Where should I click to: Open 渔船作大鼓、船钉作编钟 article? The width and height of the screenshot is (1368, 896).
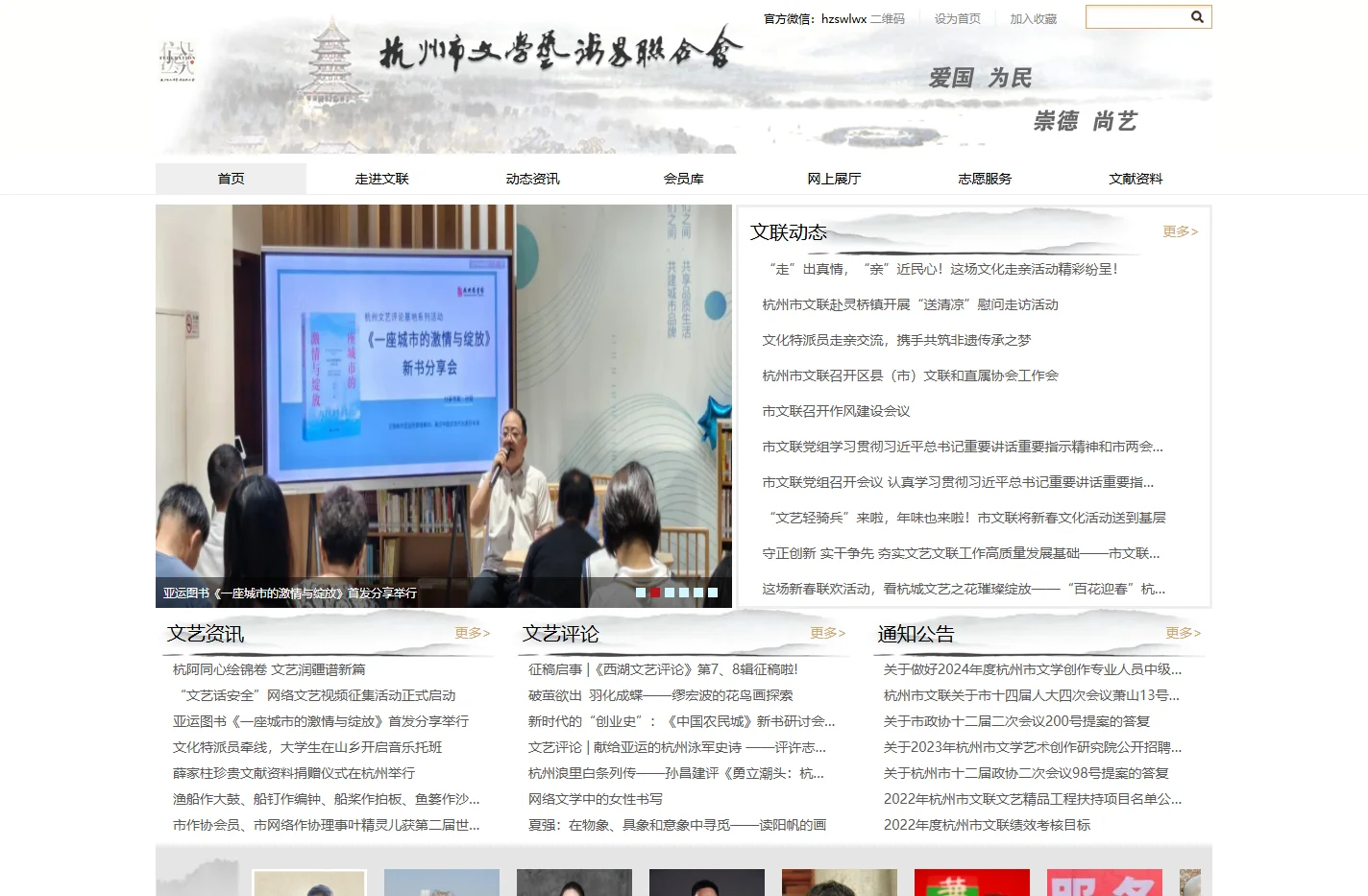coord(327,799)
